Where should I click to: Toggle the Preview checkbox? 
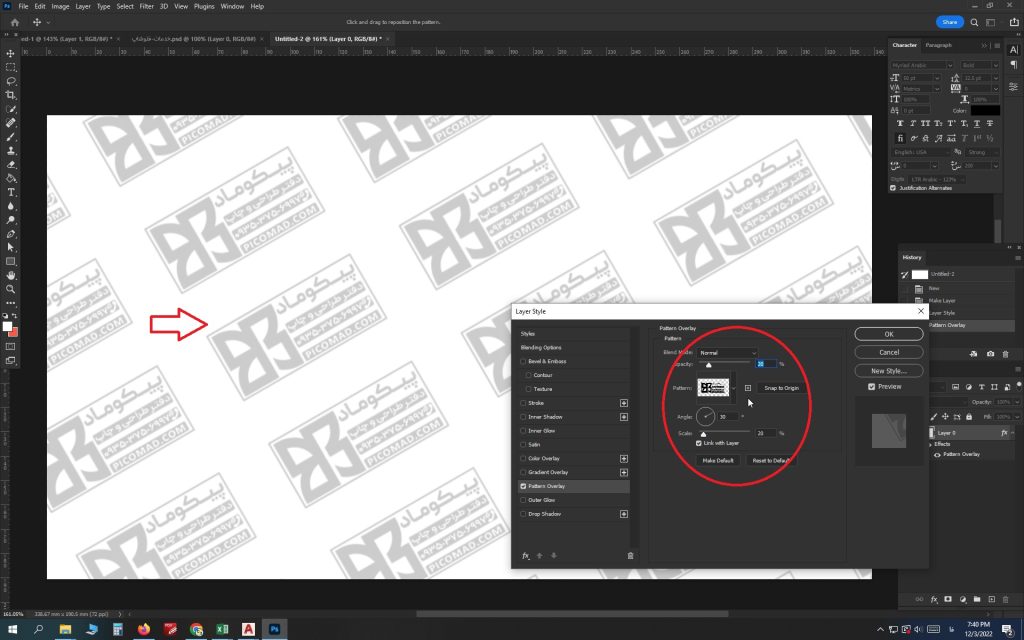[x=871, y=387]
